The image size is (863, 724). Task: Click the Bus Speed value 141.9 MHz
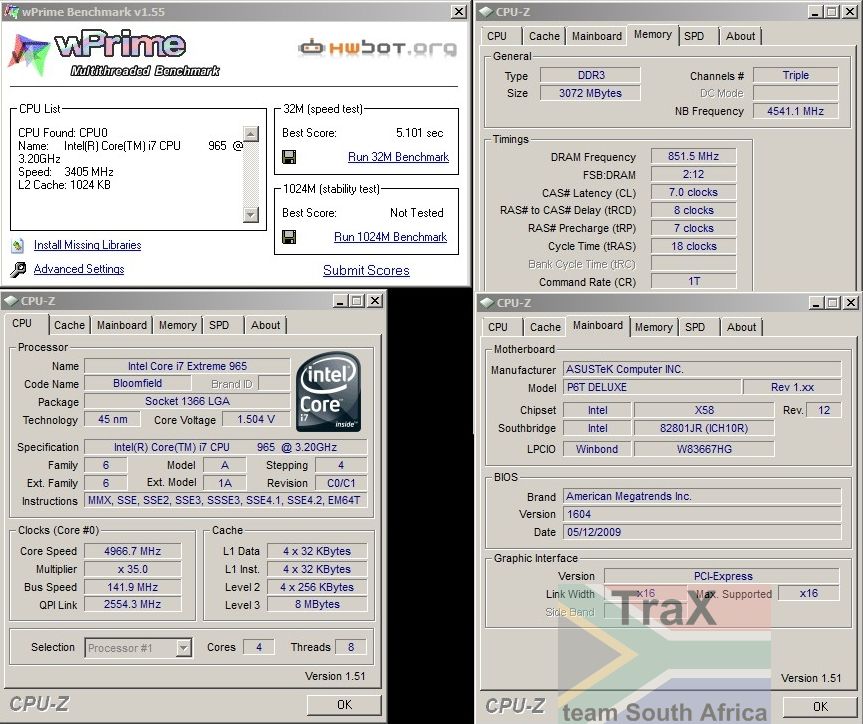point(133,587)
